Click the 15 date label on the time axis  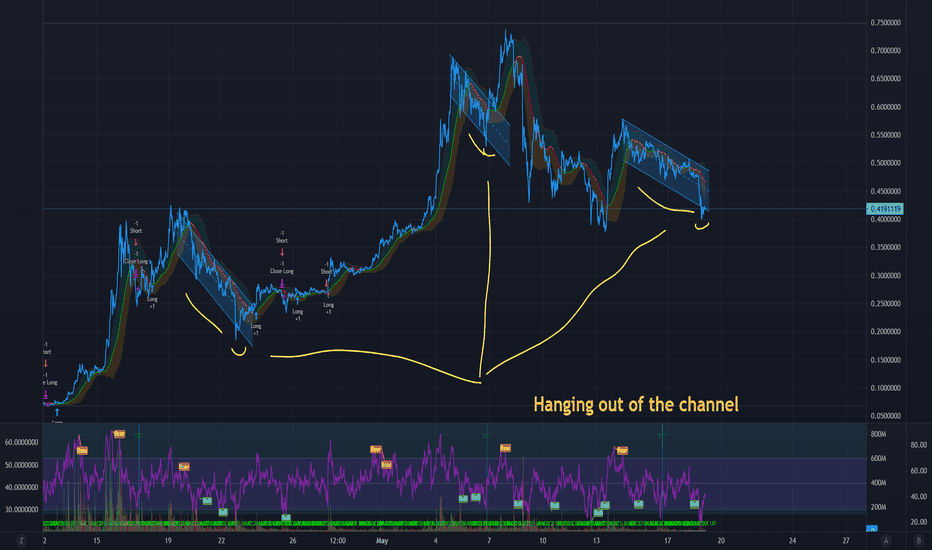97,540
